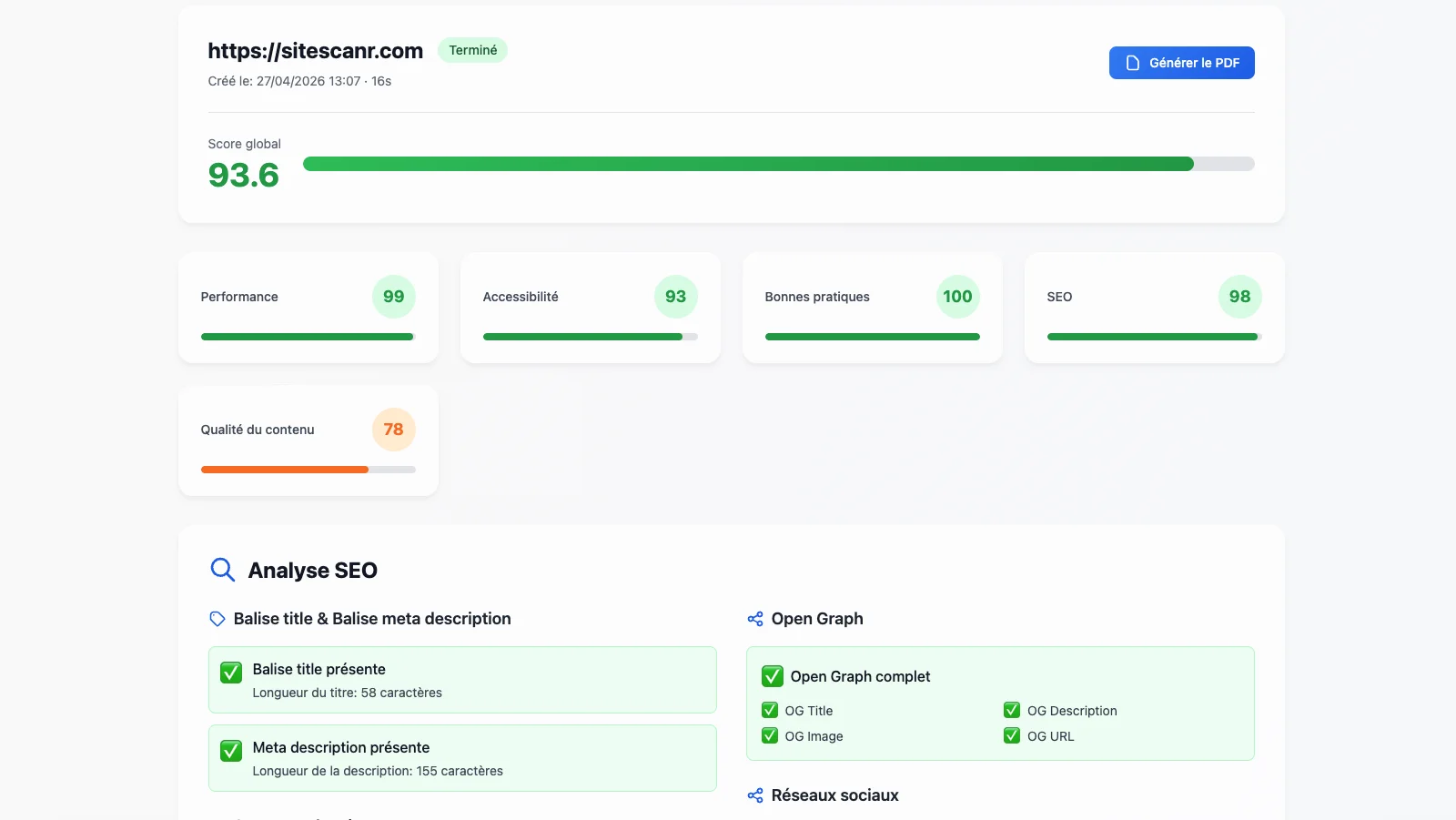Click the Terminé status badge
Screen dimensions: 1456x820
472,50
